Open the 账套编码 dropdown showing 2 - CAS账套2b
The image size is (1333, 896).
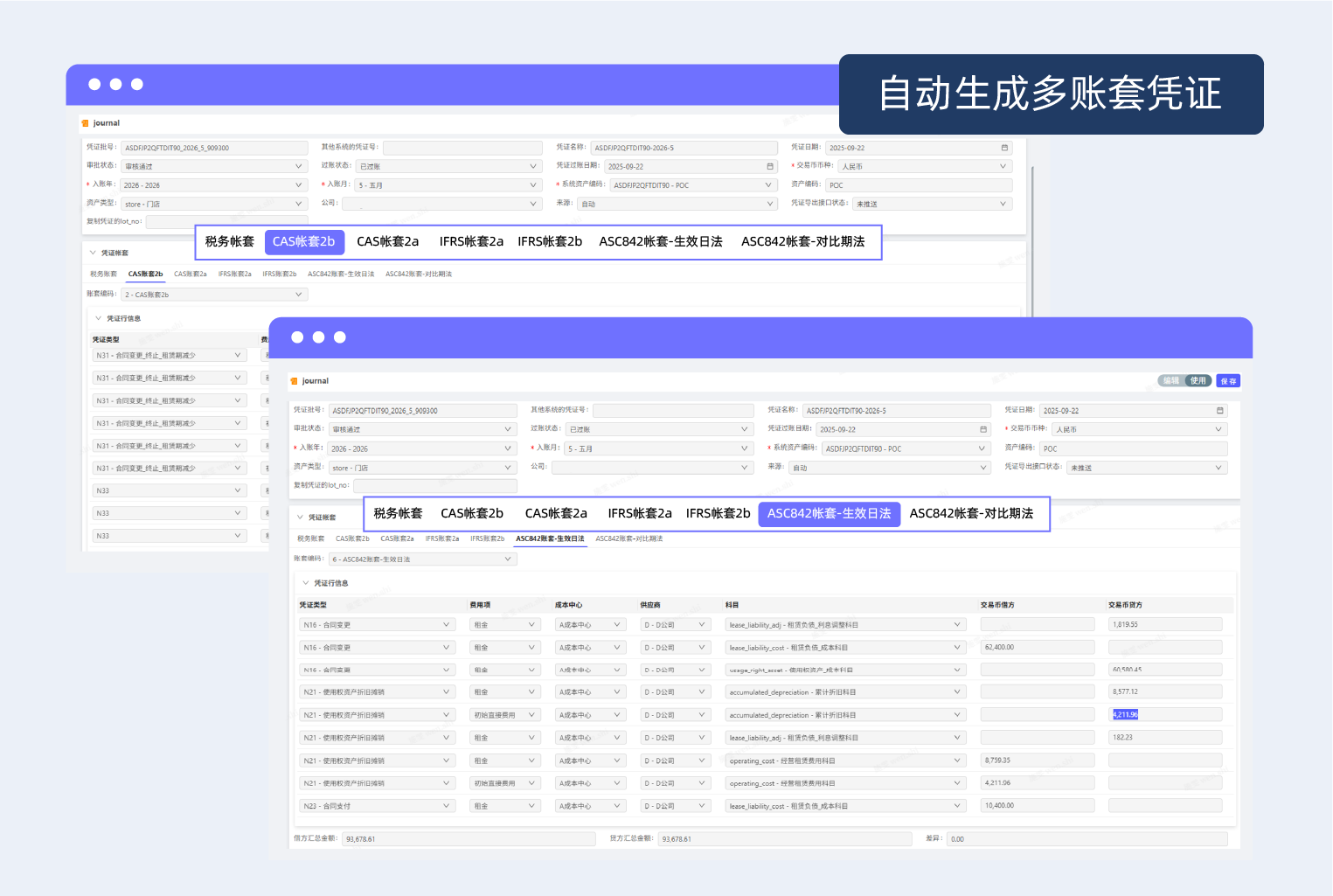[x=215, y=295]
